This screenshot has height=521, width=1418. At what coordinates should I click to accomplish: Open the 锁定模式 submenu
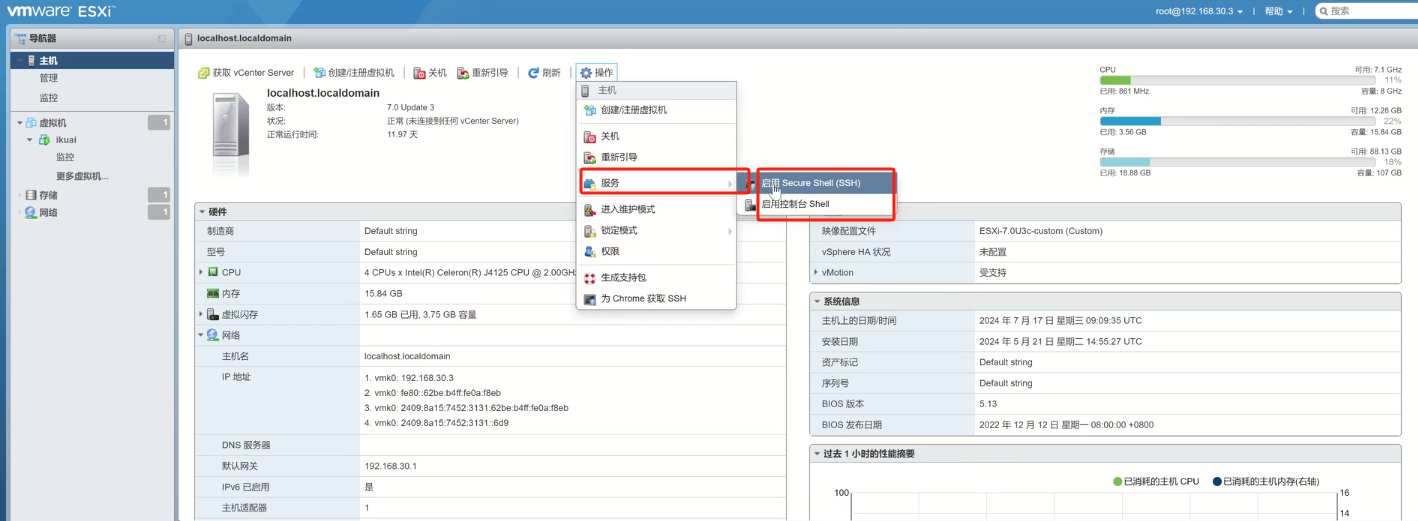(x=656, y=230)
